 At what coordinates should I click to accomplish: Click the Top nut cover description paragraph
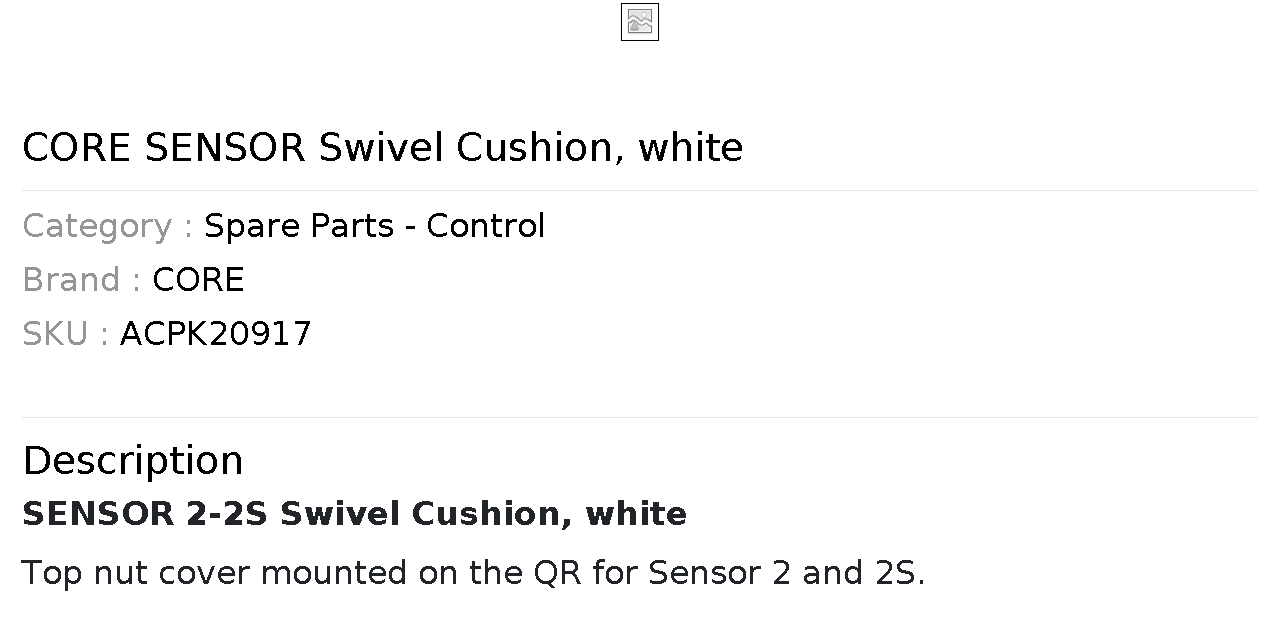click(473, 573)
